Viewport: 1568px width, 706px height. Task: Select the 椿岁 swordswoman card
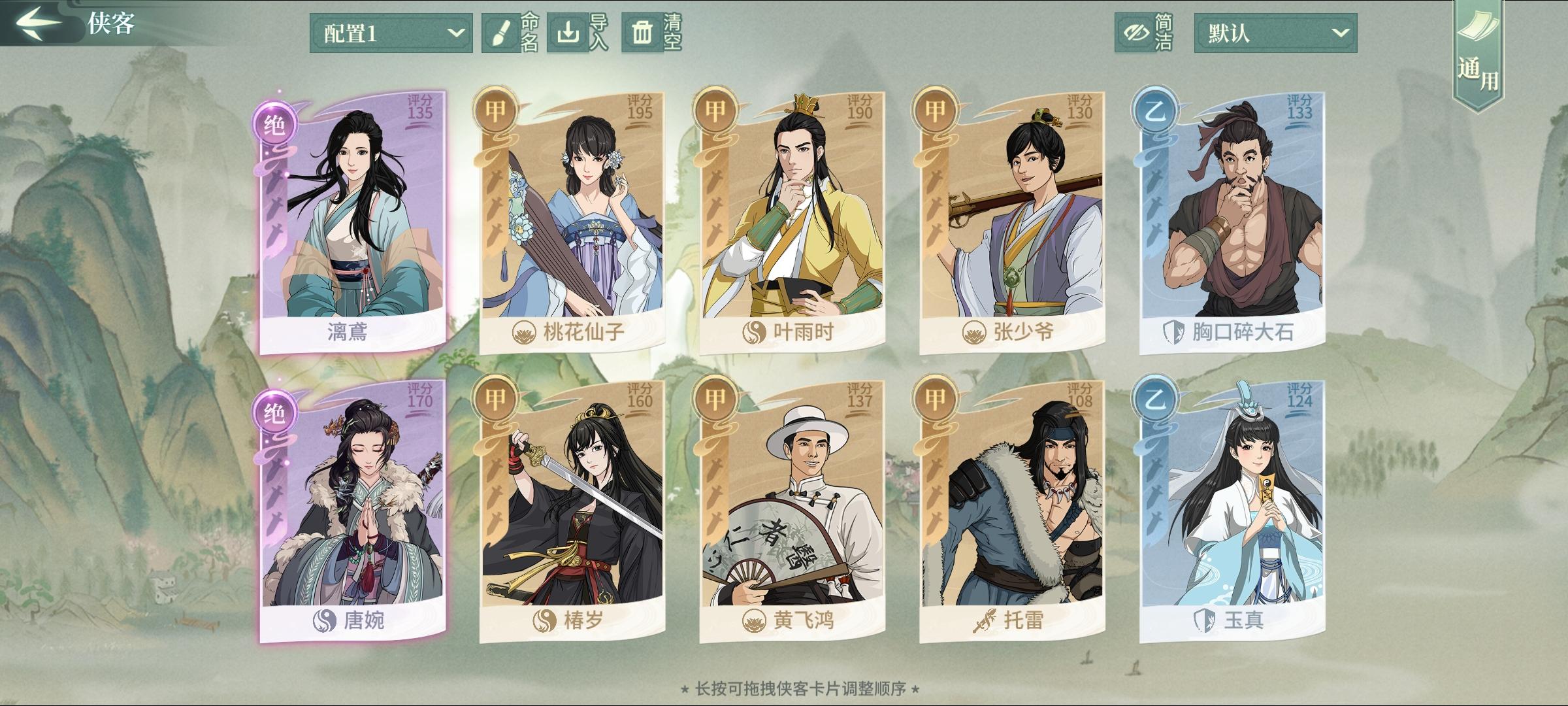(572, 511)
